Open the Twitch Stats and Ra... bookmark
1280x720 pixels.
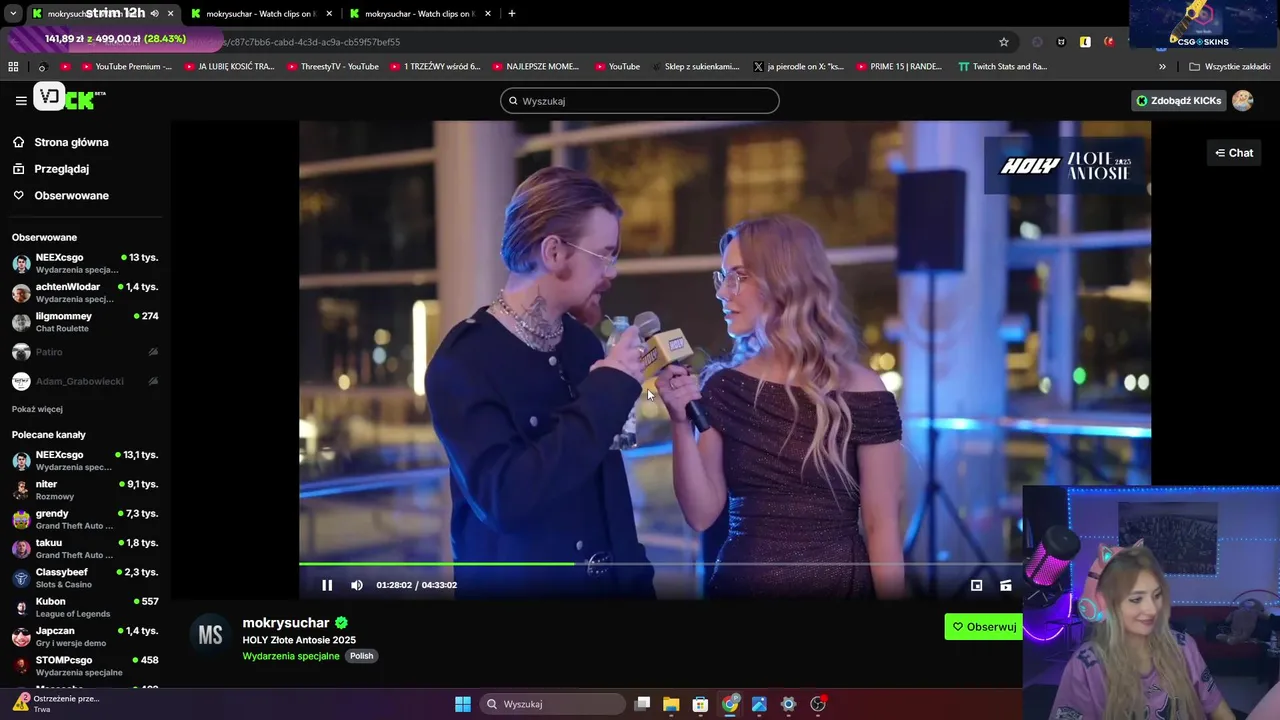(x=1002, y=67)
